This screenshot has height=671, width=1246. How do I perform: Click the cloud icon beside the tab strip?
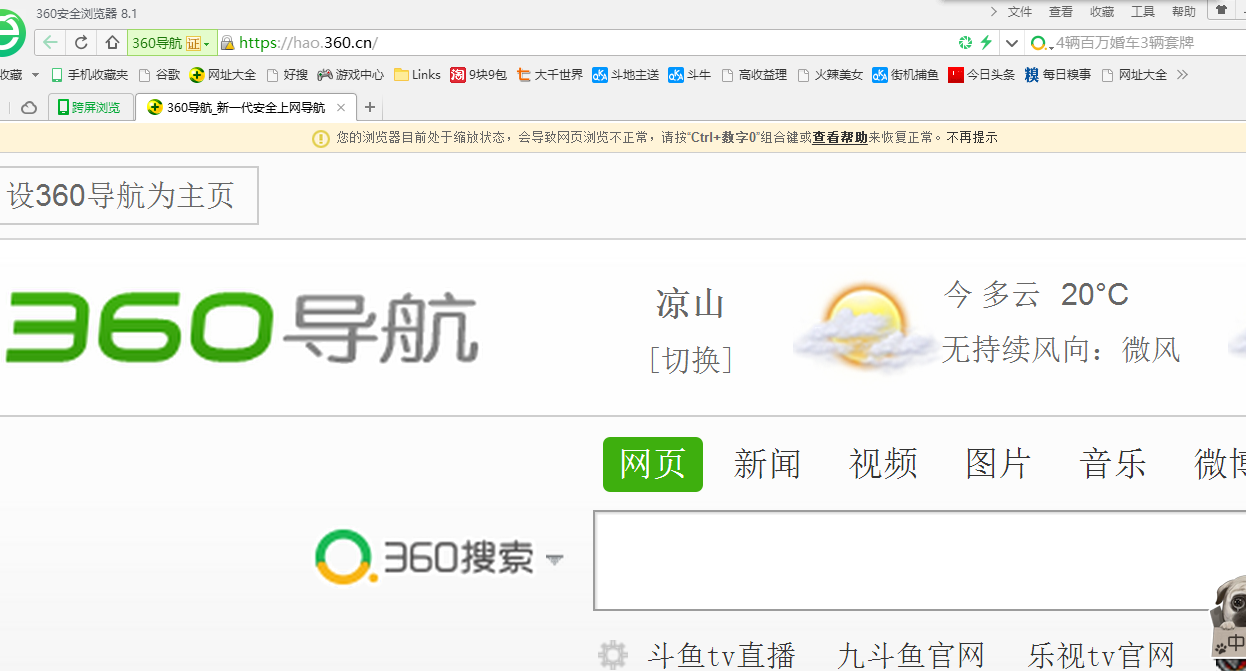pyautogui.click(x=29, y=107)
